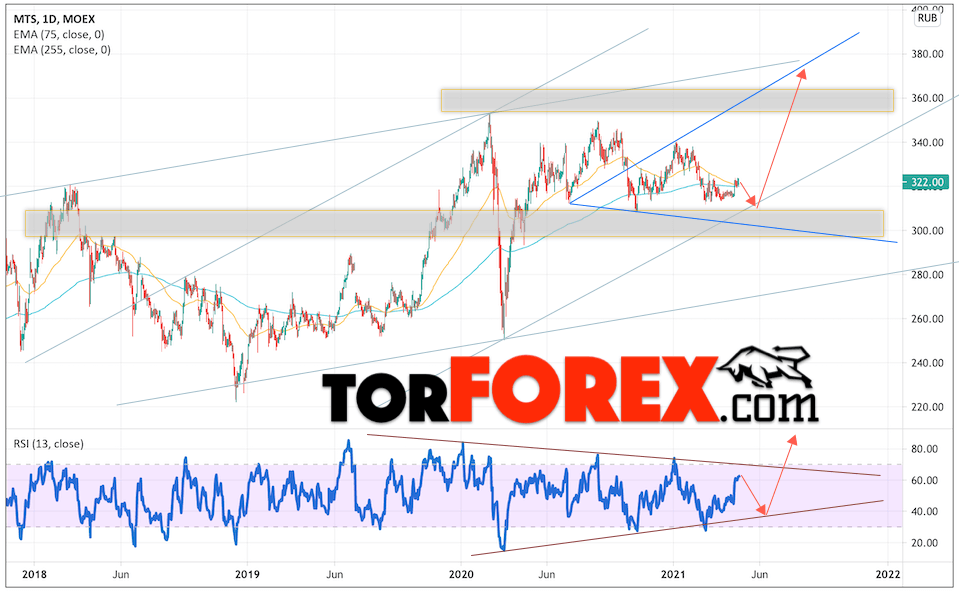
Task: Click the 340.00 price axis label
Action: point(927,142)
